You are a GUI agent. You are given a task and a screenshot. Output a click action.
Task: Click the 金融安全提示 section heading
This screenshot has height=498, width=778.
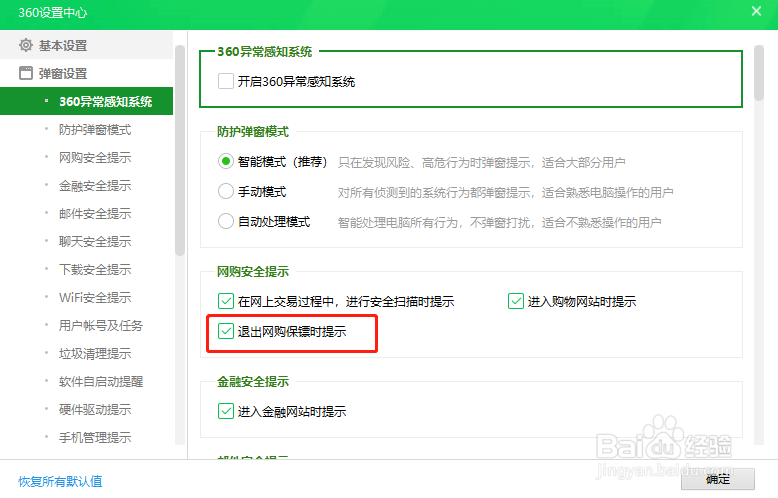[253, 382]
